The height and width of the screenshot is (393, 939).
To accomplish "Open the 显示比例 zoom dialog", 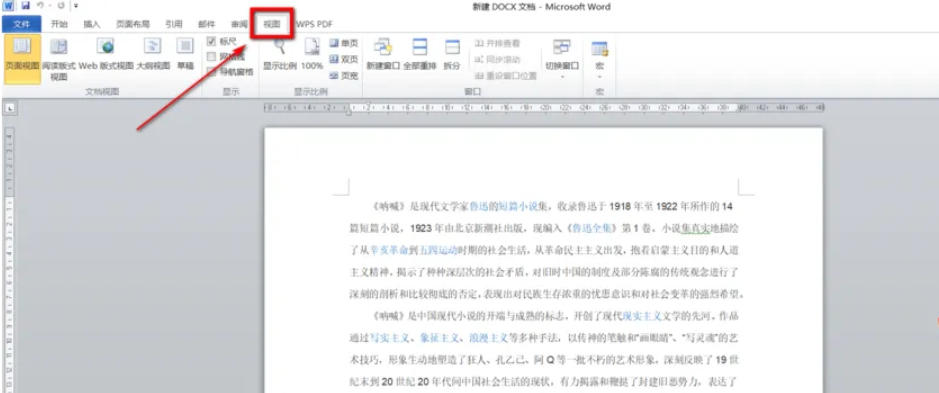I will pos(280,55).
